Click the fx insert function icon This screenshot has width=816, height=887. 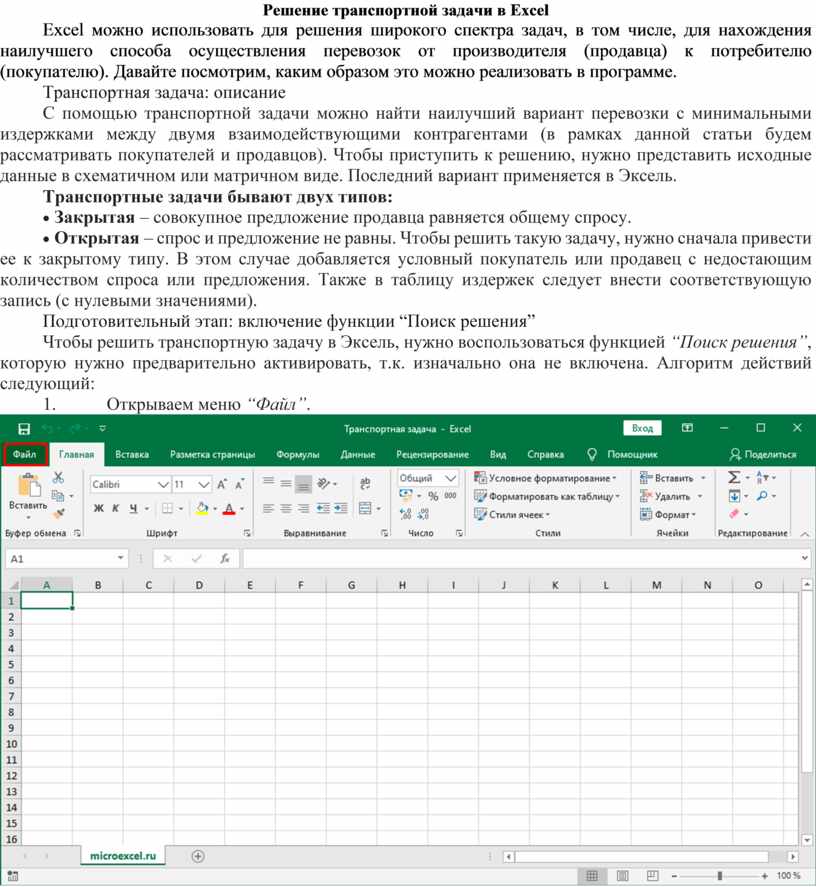(225, 558)
